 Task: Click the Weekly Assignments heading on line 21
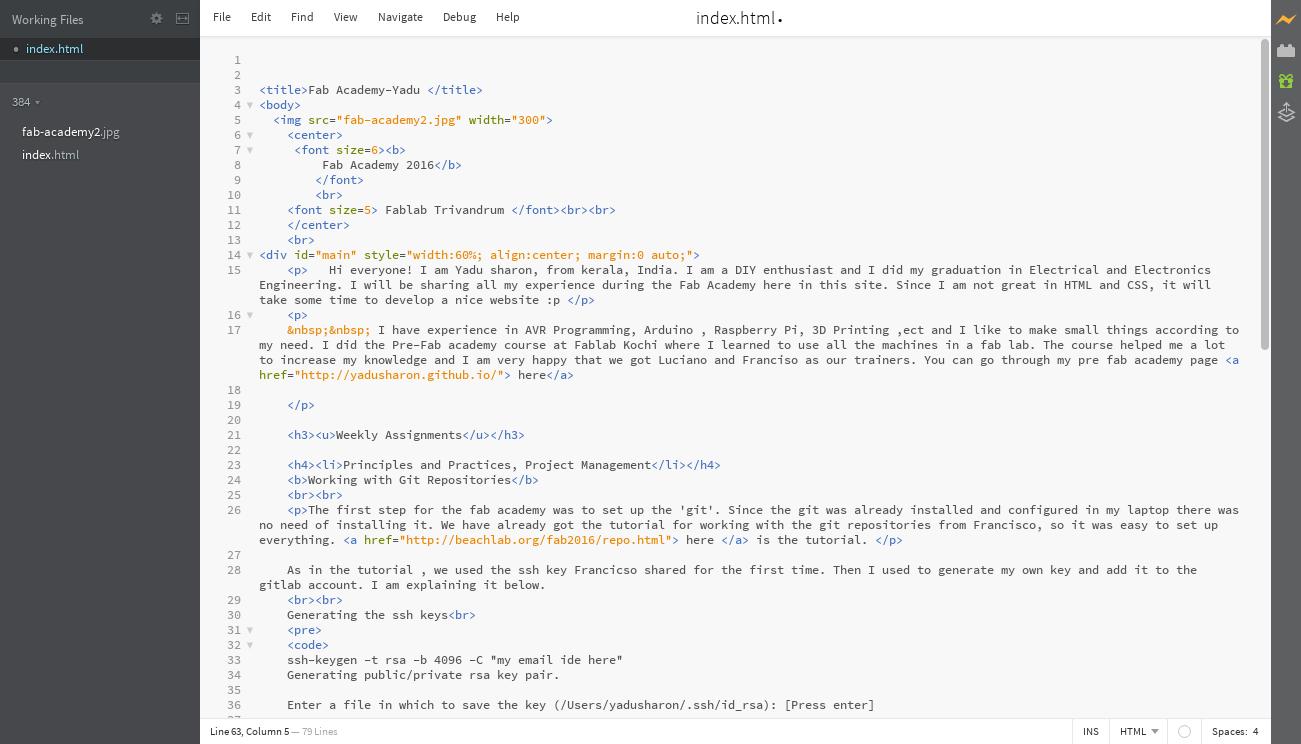pos(399,435)
